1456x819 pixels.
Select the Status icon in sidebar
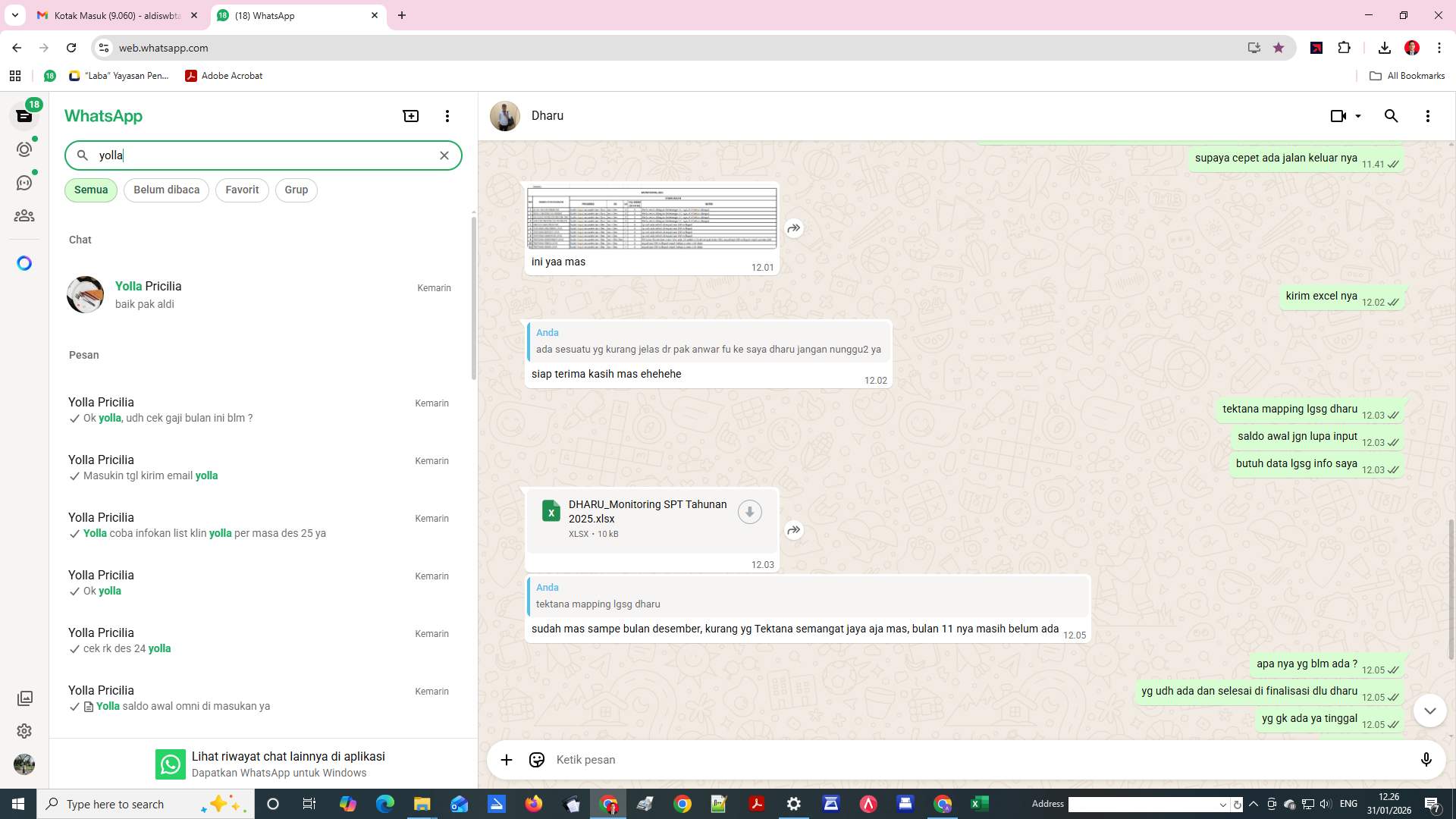(x=24, y=149)
